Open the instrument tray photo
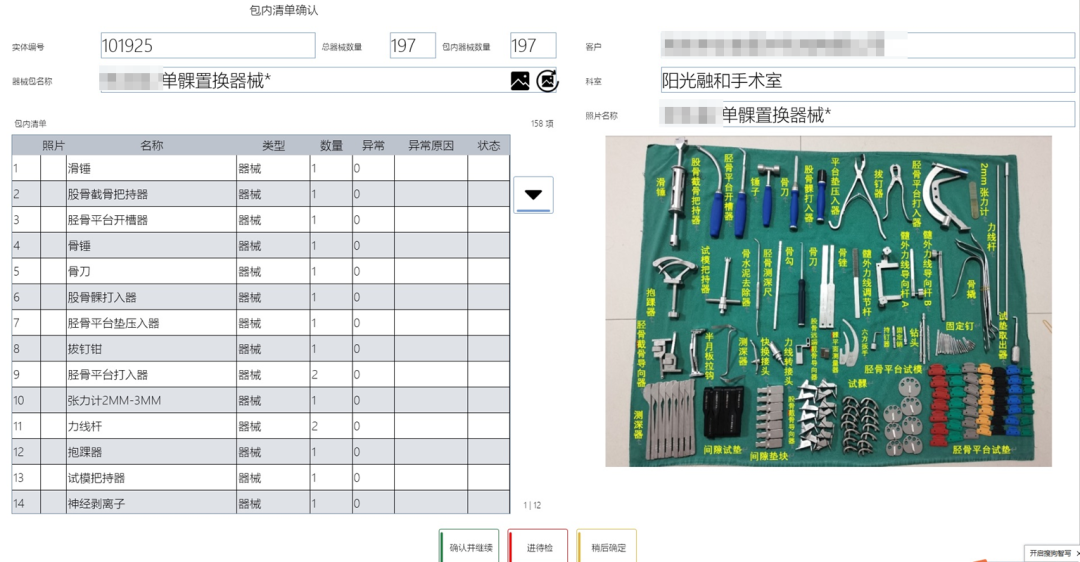This screenshot has height=562, width=1080. [829, 301]
